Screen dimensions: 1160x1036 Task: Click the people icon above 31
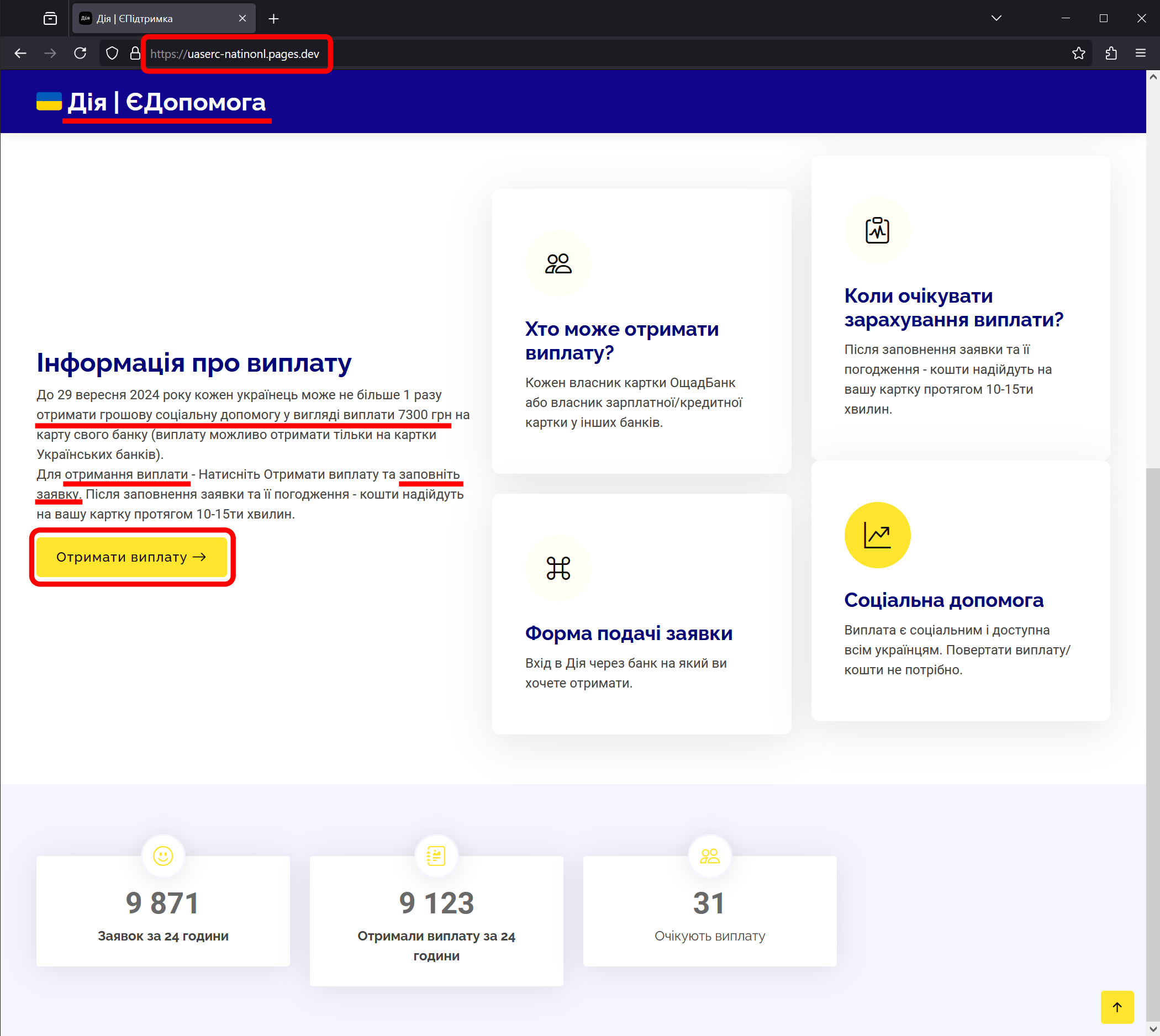710,855
